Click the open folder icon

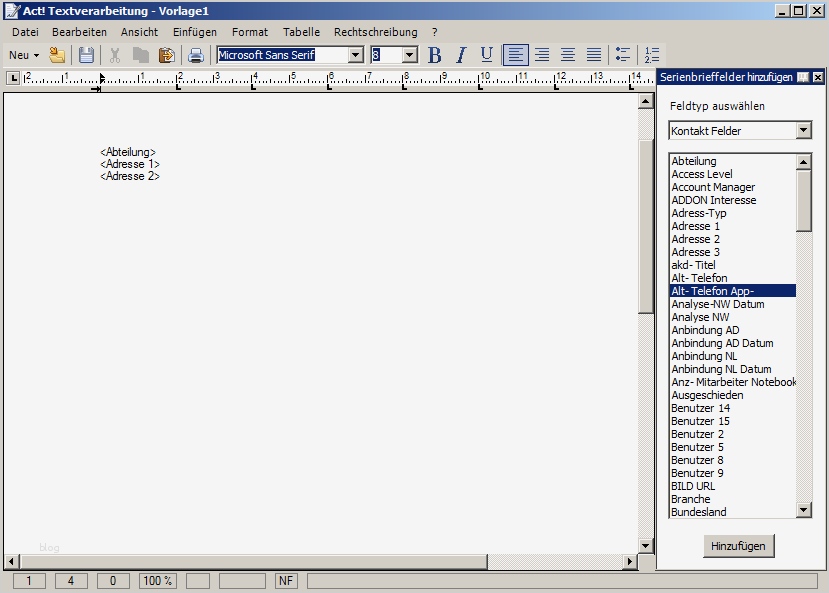57,55
